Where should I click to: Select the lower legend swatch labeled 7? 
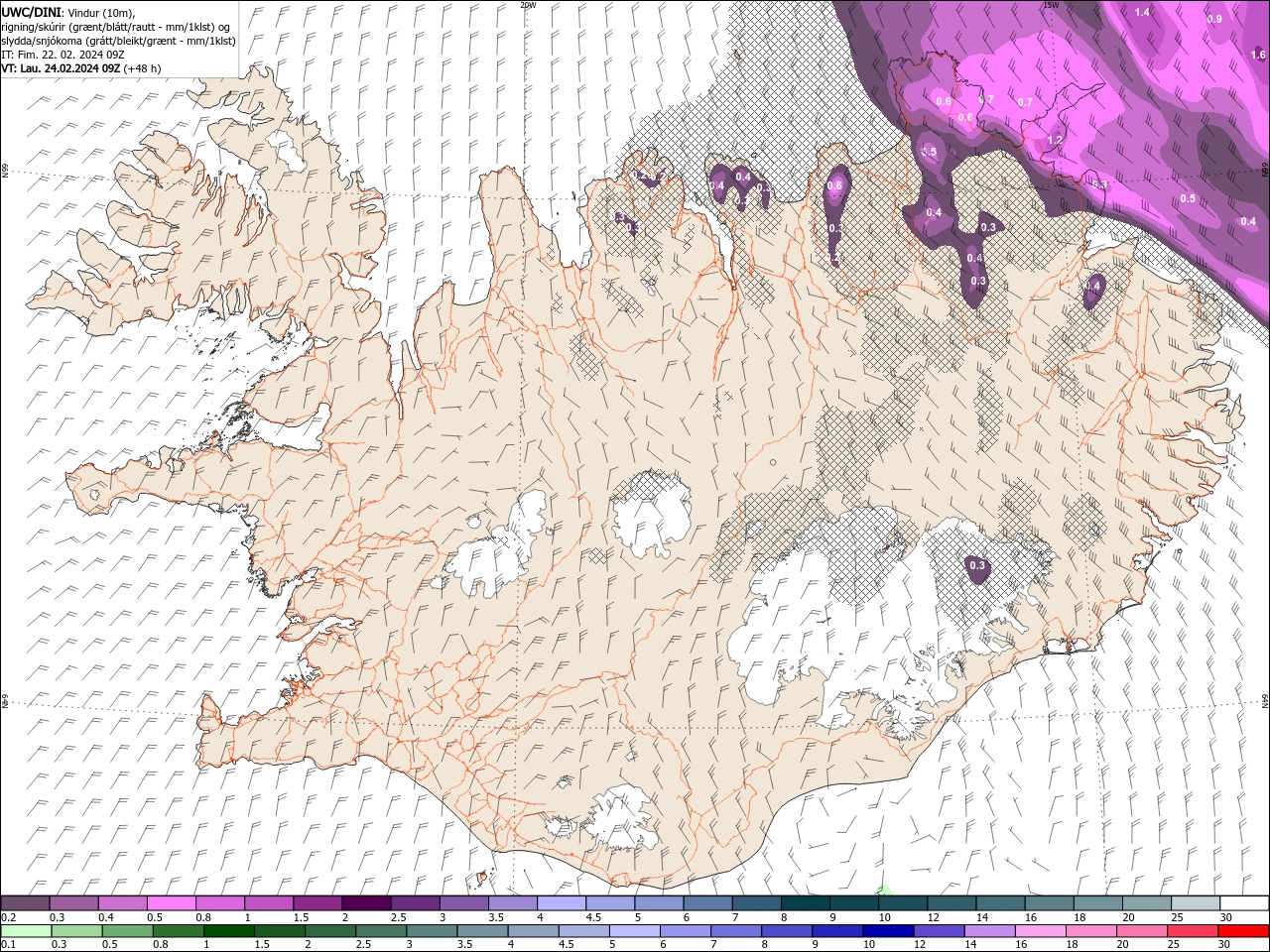pyautogui.click(x=735, y=931)
